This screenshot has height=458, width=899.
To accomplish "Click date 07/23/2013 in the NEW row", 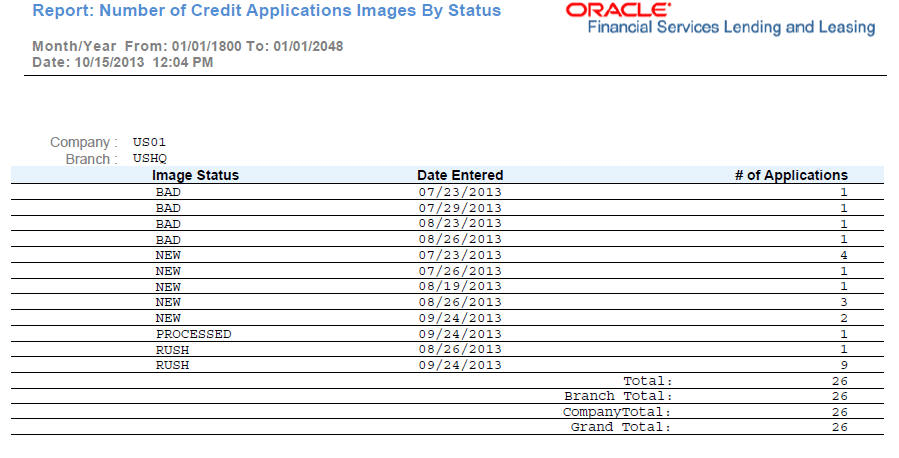I will click(x=460, y=255).
